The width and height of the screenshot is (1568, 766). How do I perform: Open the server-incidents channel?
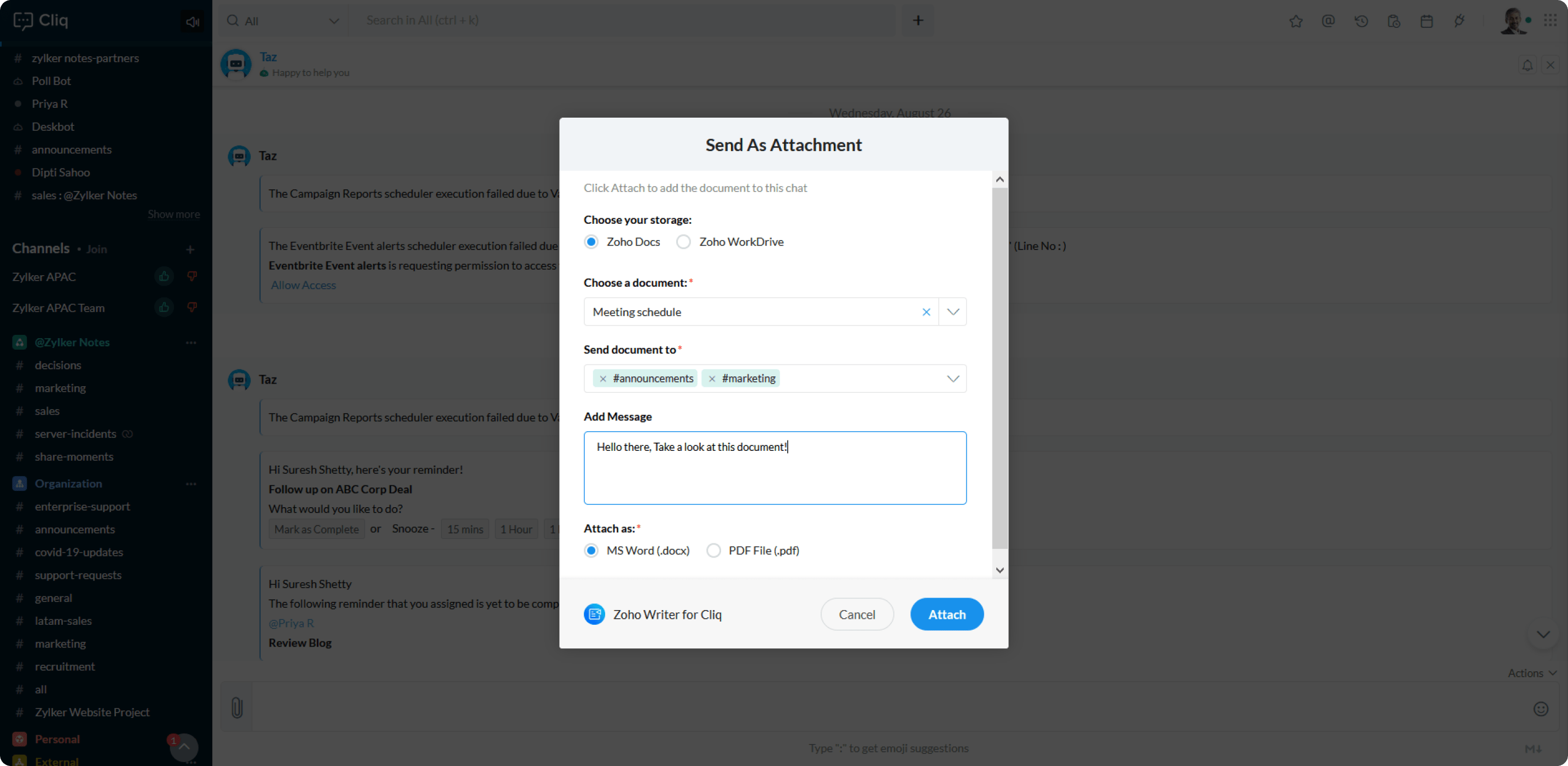(76, 433)
